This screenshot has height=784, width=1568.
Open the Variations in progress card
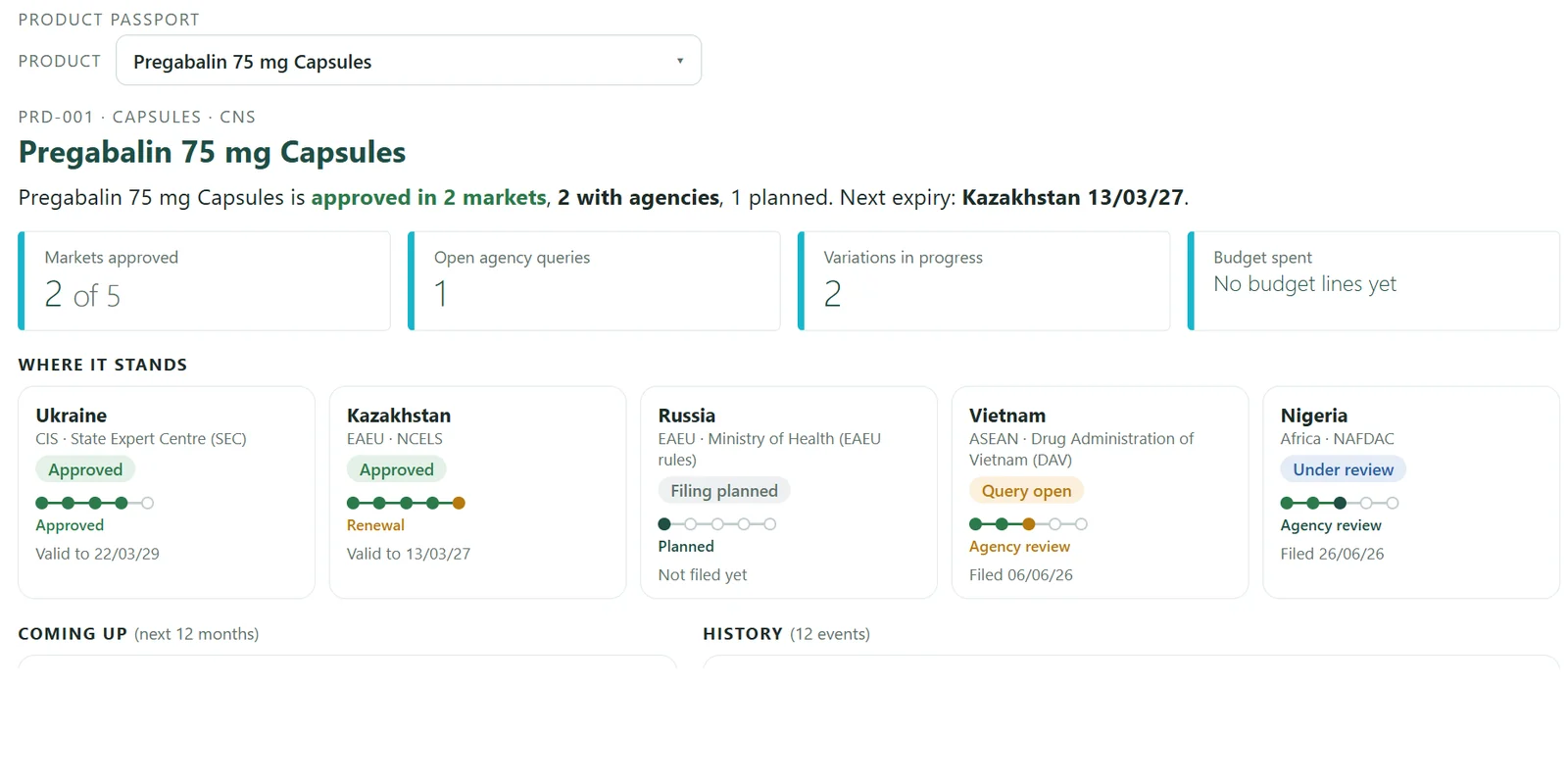click(984, 281)
